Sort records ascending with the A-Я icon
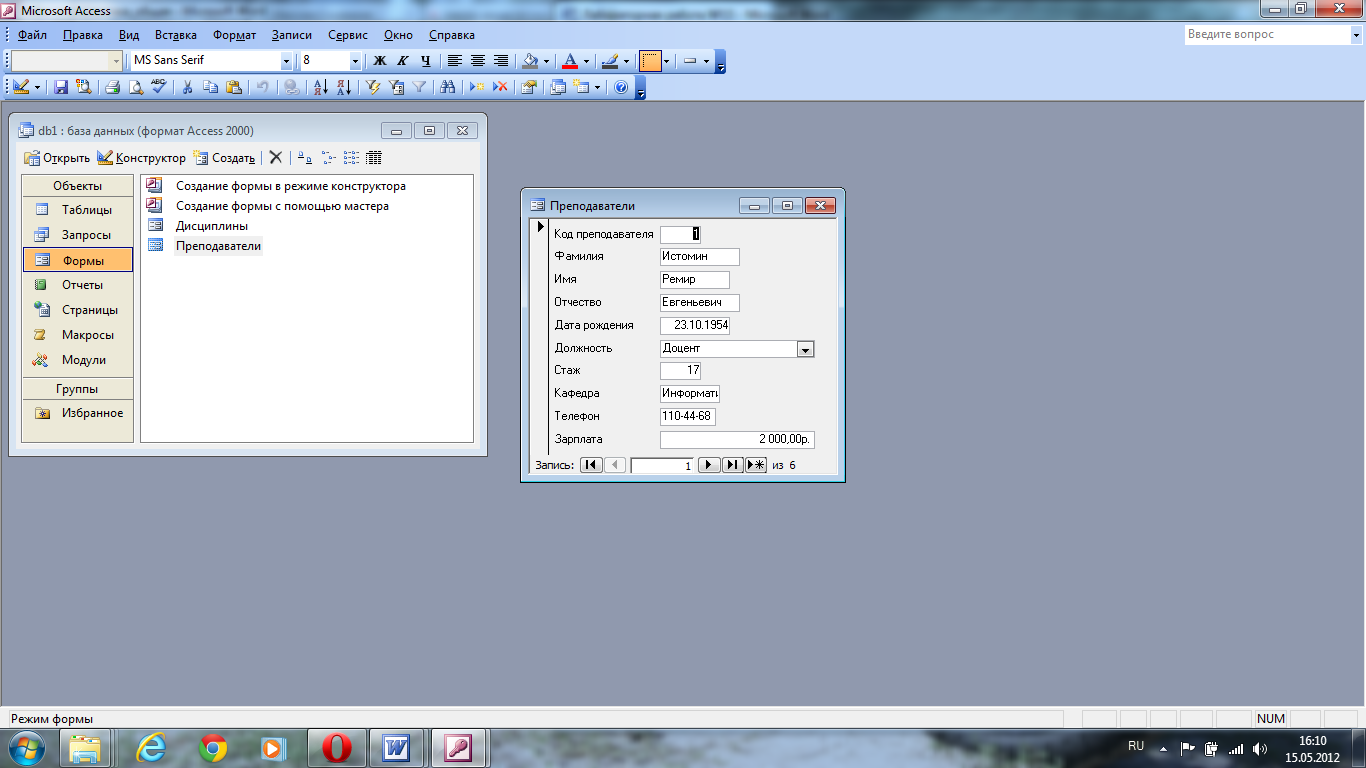 pyautogui.click(x=321, y=87)
